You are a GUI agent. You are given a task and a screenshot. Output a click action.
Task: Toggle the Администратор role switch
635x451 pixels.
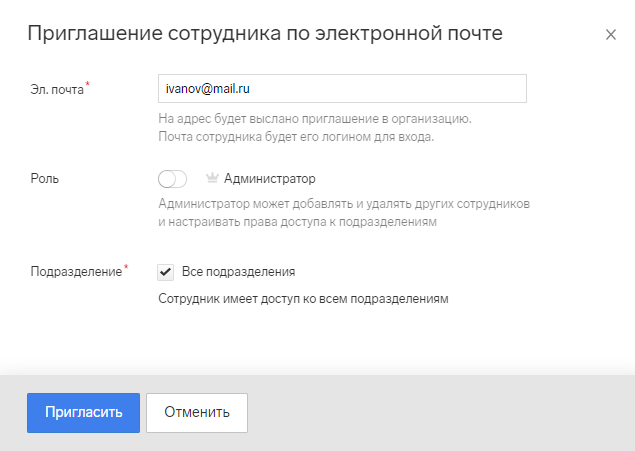(x=173, y=179)
